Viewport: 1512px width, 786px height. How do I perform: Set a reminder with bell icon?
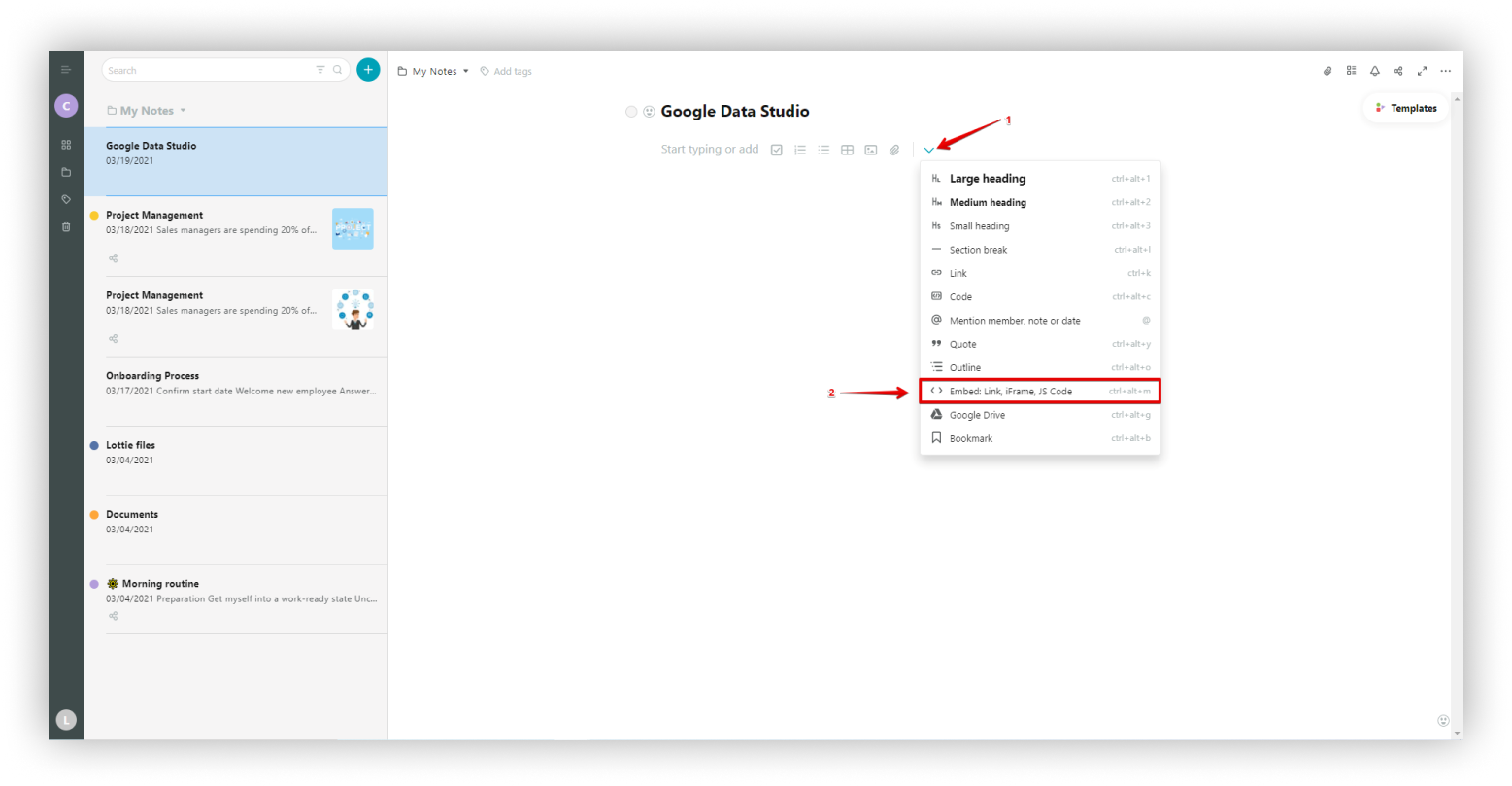pos(1375,71)
